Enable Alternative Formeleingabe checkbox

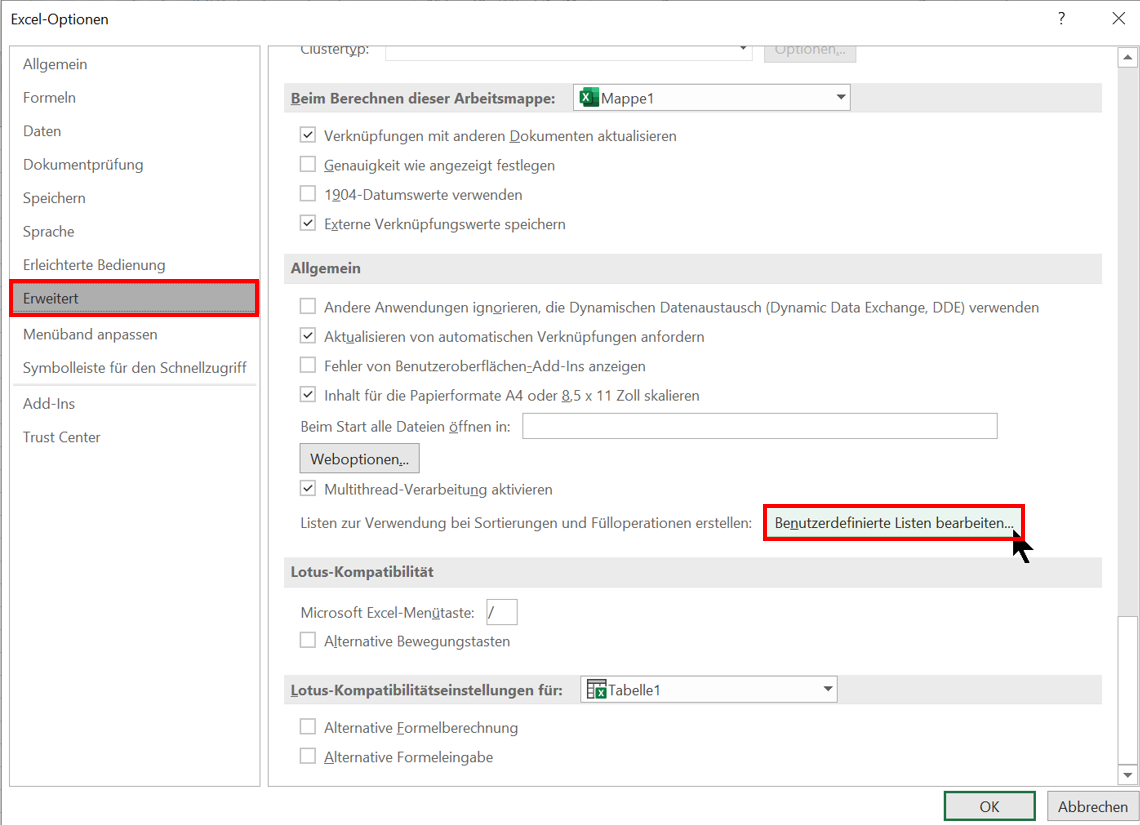tap(308, 757)
